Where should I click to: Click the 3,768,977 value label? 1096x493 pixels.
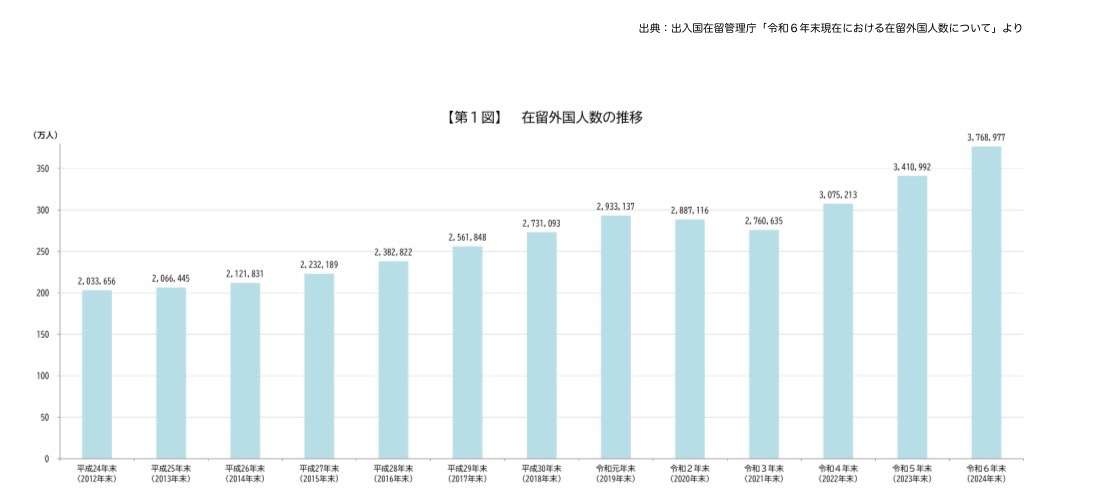pos(985,136)
